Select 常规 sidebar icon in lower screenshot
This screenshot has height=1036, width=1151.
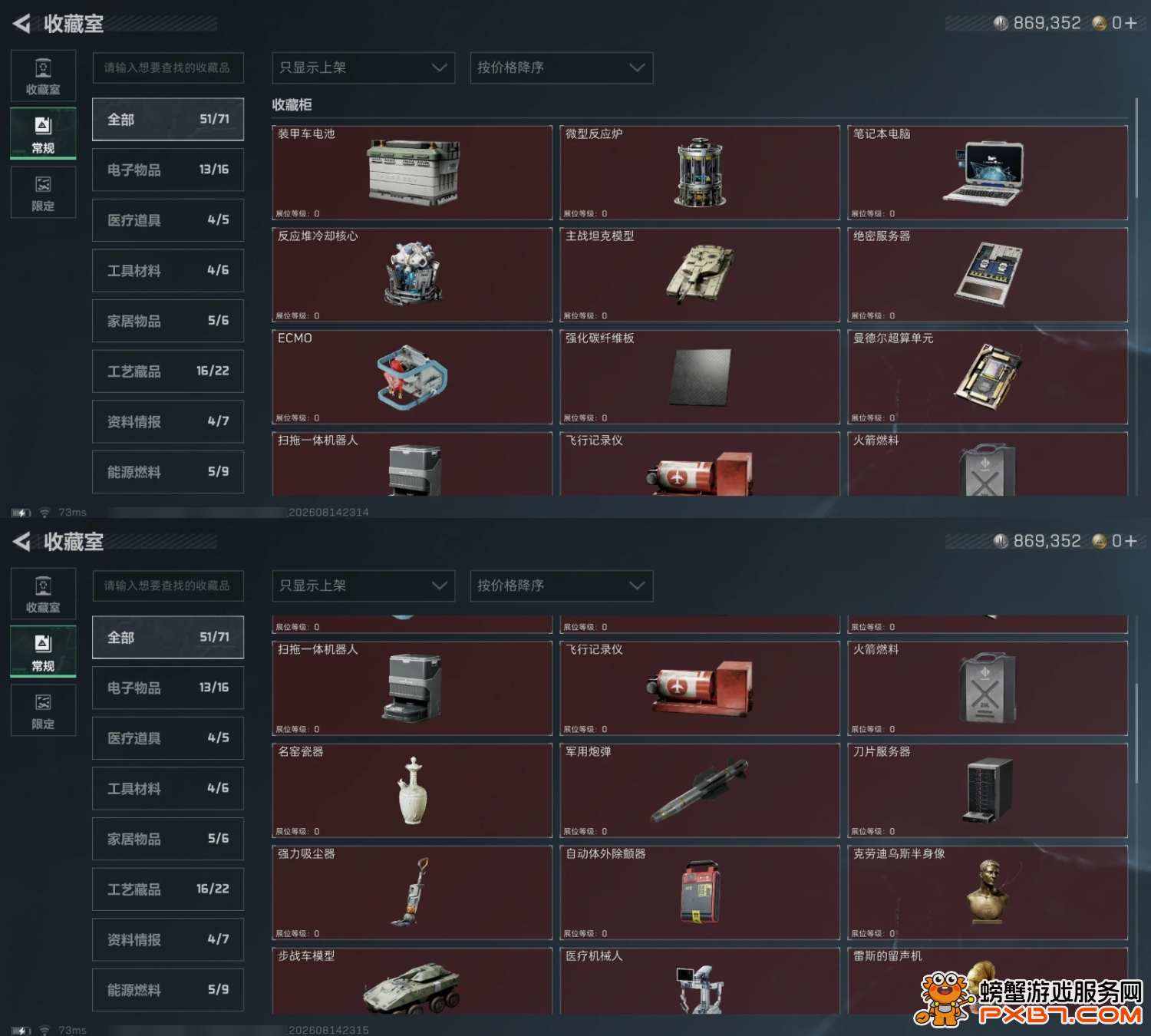click(43, 651)
